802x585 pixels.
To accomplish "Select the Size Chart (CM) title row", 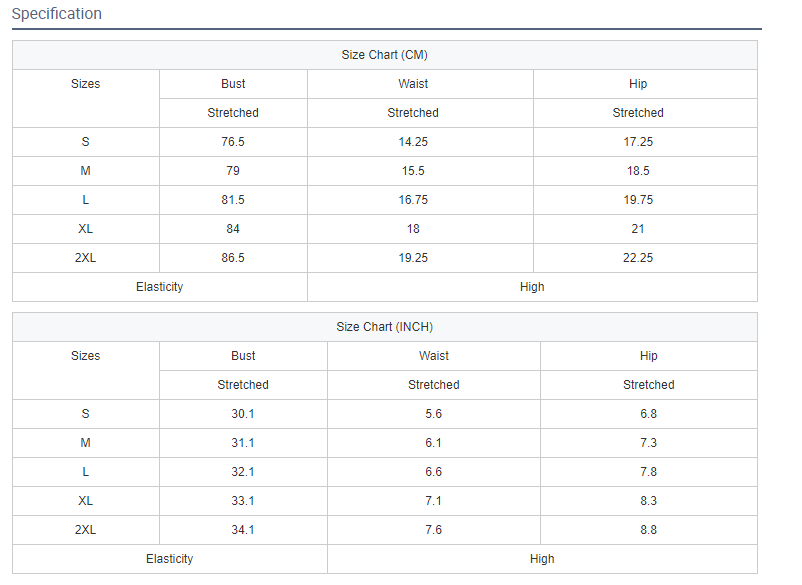I will coord(384,55).
